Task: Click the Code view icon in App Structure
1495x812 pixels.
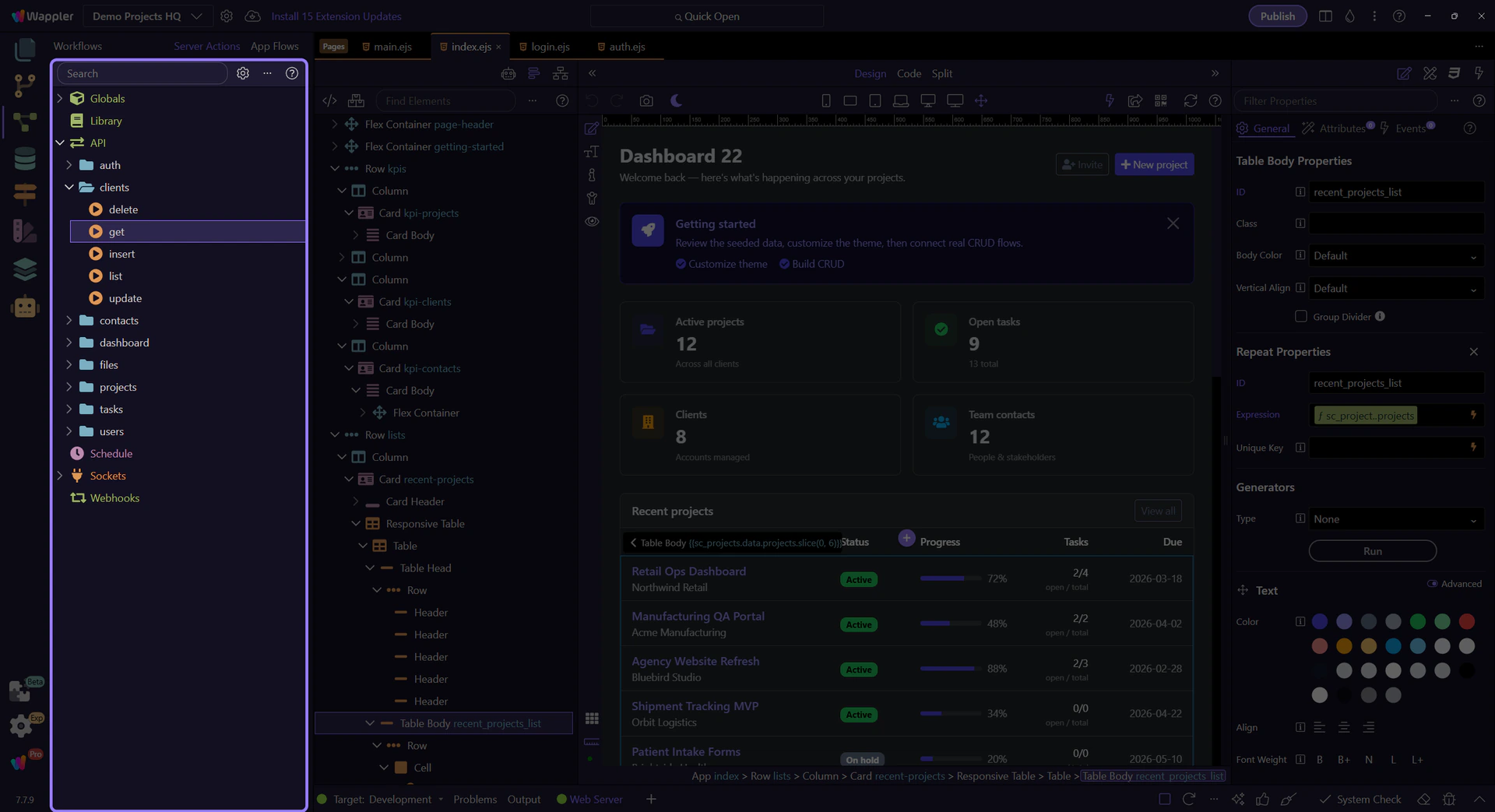Action: (x=329, y=101)
